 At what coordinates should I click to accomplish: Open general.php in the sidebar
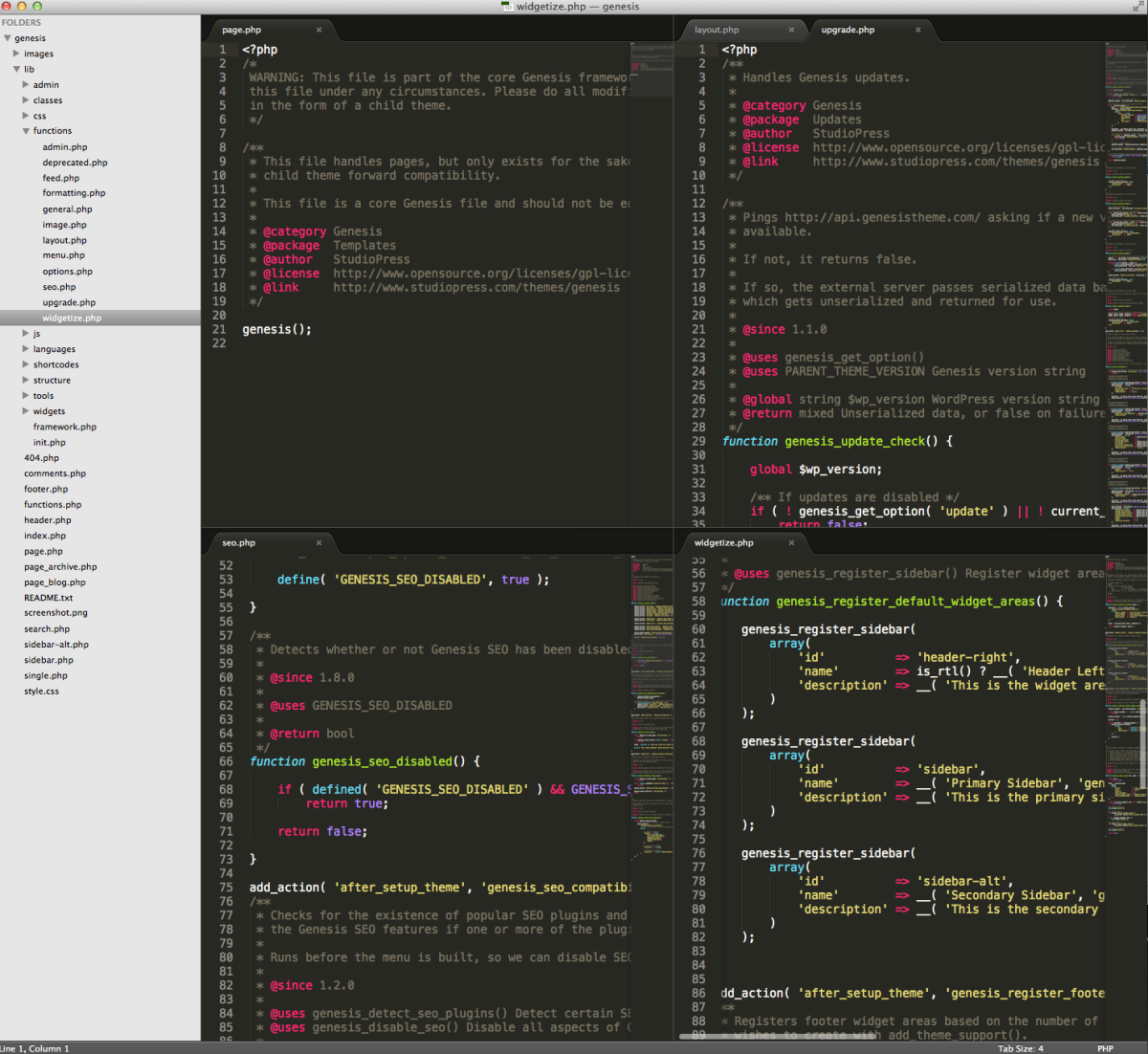tap(67, 209)
